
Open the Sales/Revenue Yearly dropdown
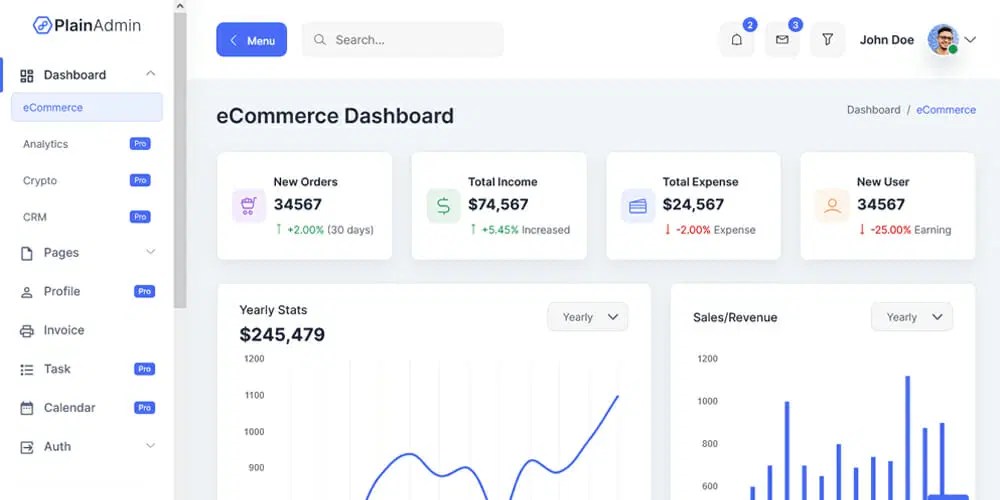tap(912, 317)
